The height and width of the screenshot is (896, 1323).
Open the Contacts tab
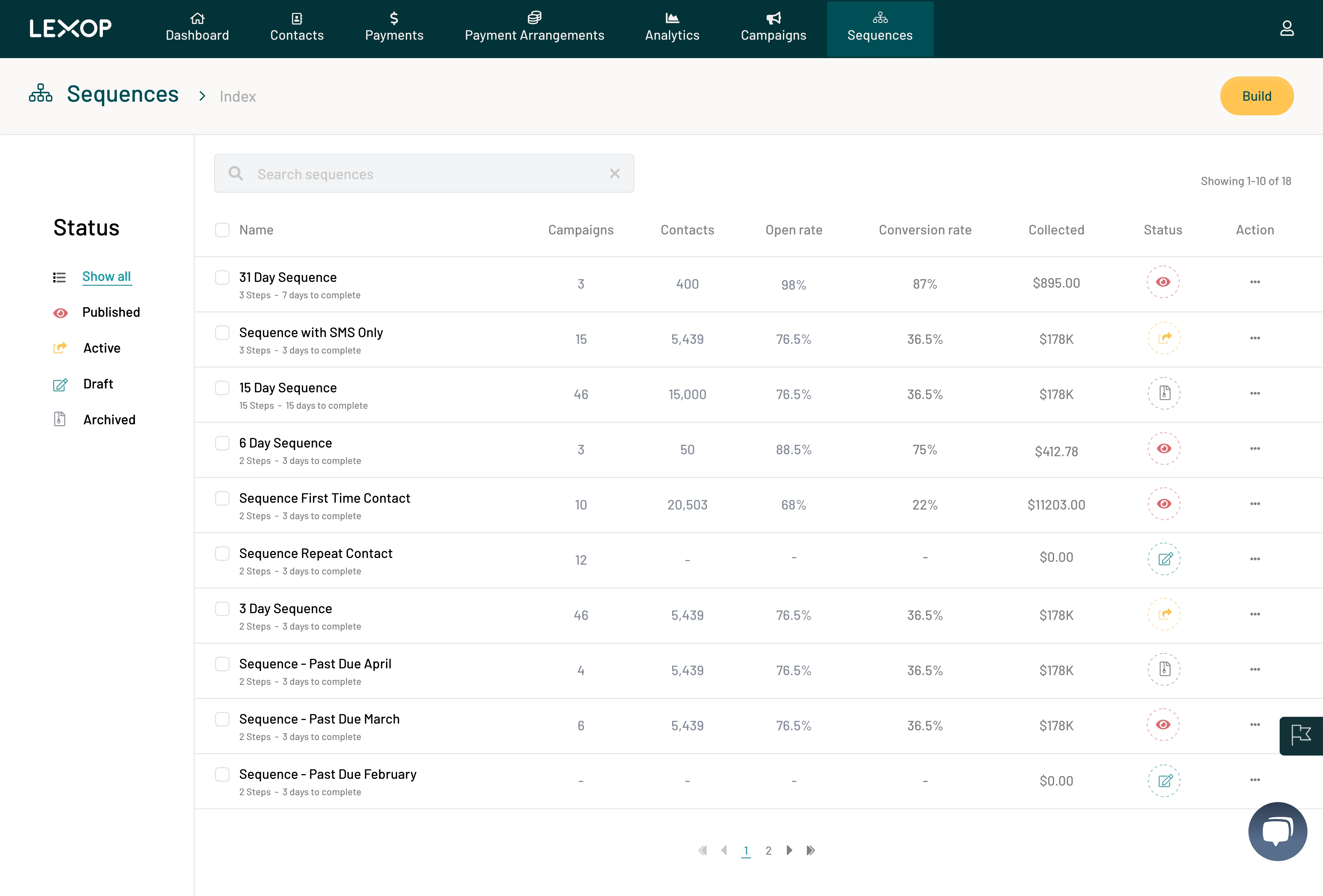297,28
